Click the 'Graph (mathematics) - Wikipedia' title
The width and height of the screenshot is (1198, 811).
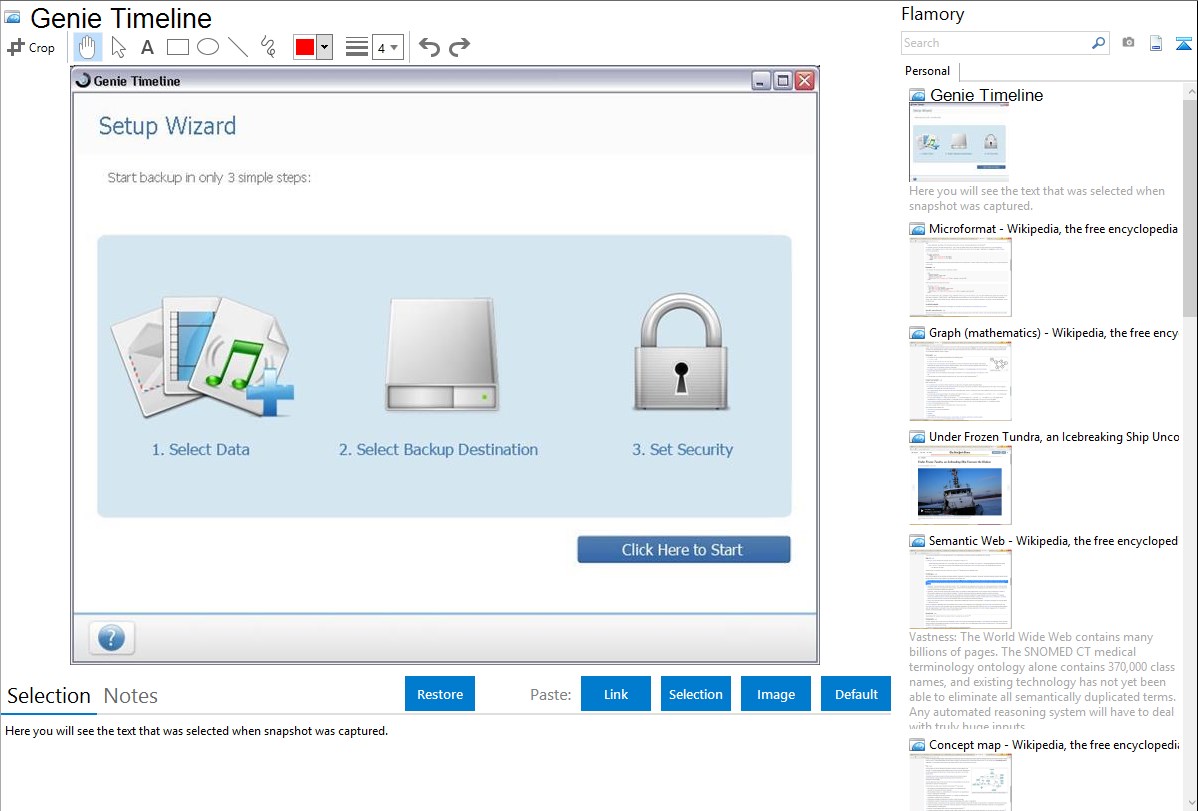(x=1053, y=333)
